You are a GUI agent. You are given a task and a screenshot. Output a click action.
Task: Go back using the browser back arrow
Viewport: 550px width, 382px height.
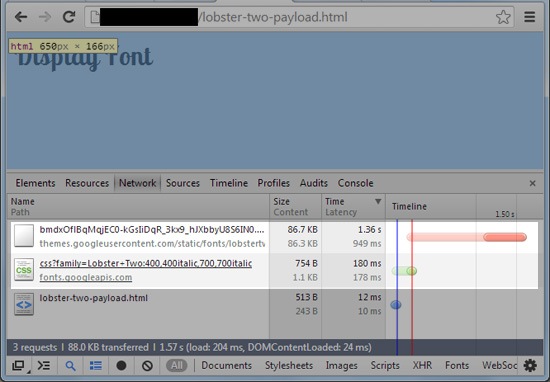tap(21, 17)
